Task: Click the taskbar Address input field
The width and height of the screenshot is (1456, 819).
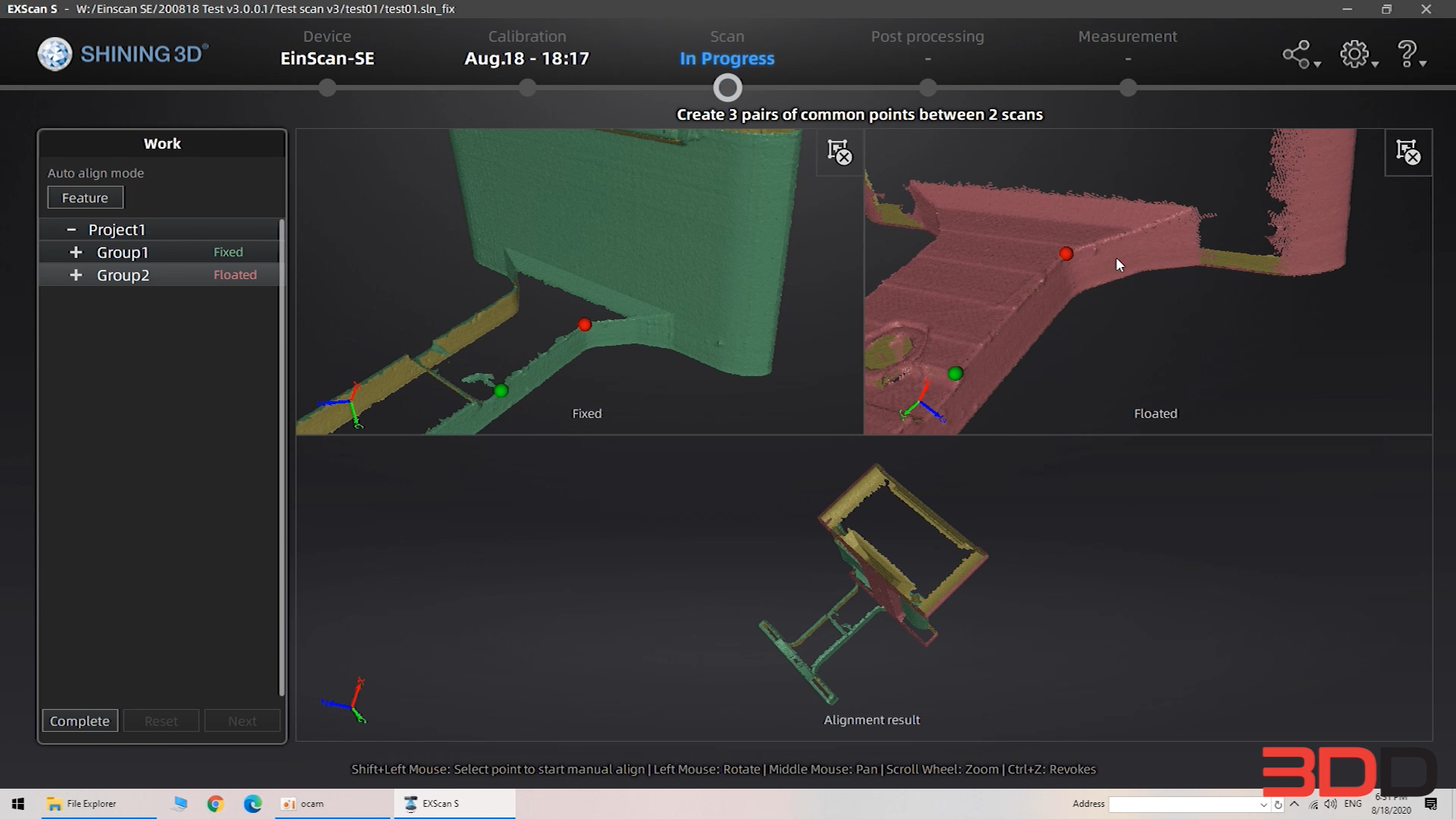Action: click(1183, 804)
